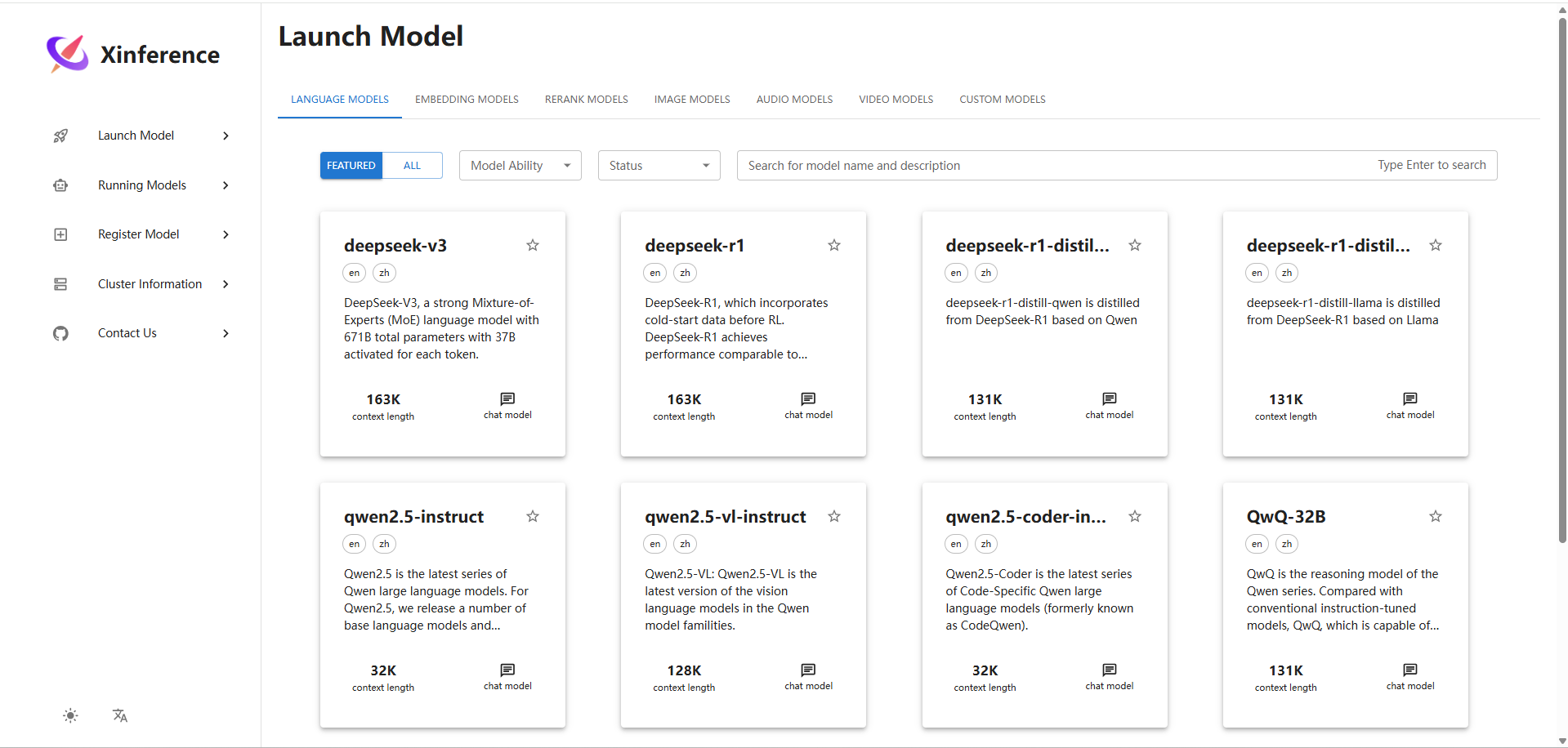Switch to the VIDEO MODELS tab
The height and width of the screenshot is (748, 1568).
[896, 100]
